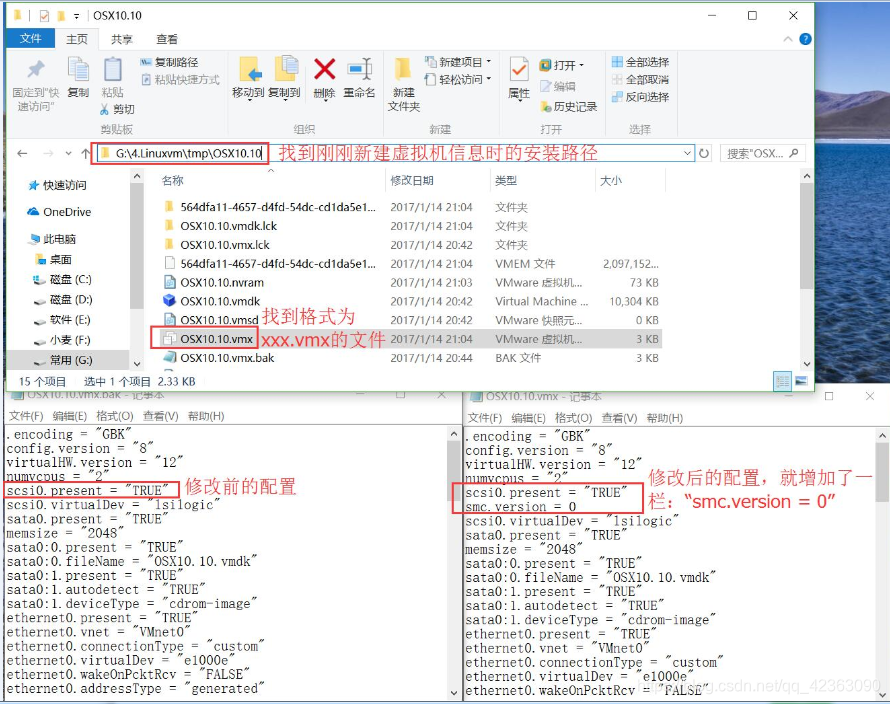Screen dimensions: 890x704
Task: Open the Easy access (轻松访问) dropdown
Action: (x=457, y=79)
